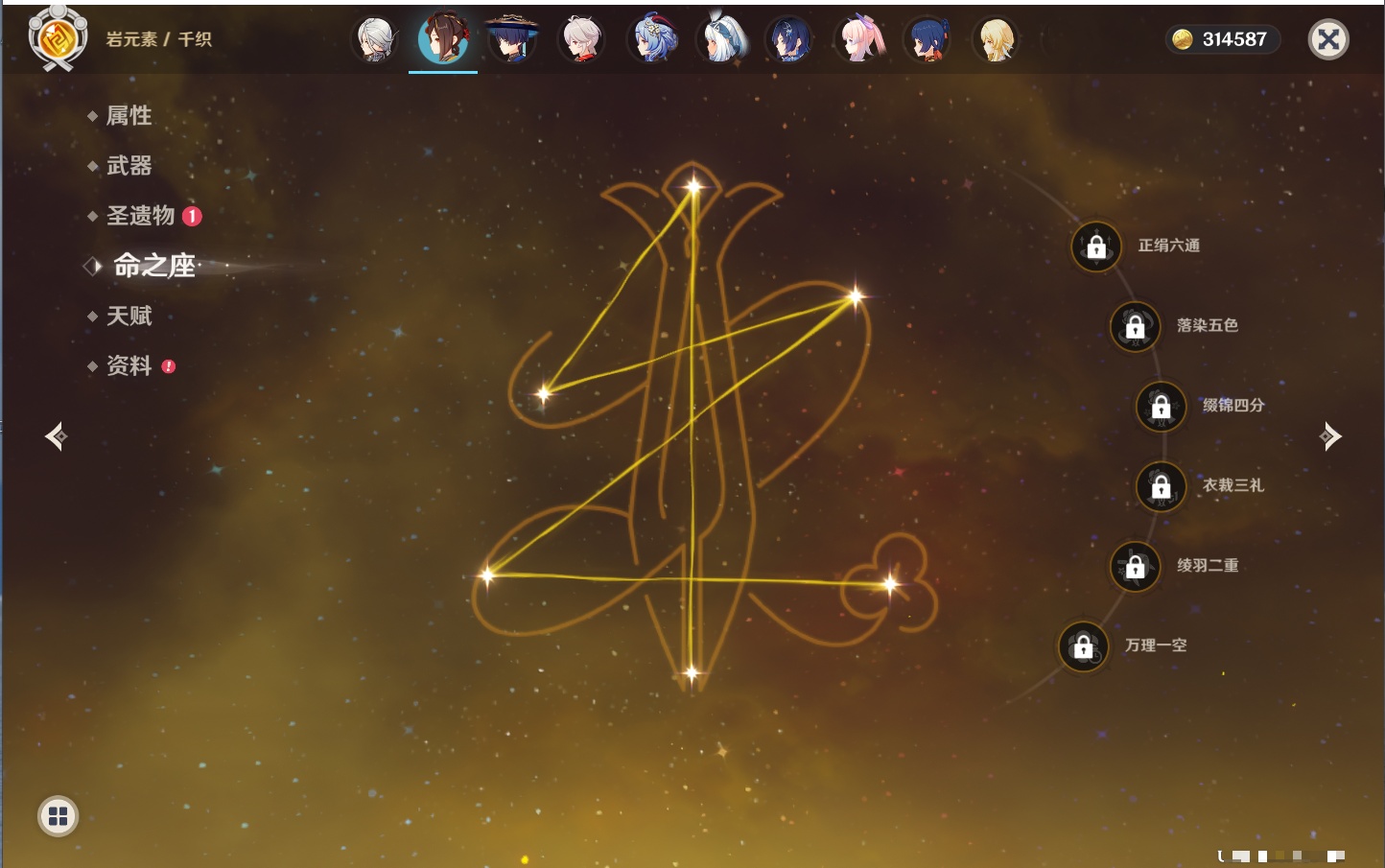
Task: Pick the white ponytail character with blue hat
Action: pos(721,39)
